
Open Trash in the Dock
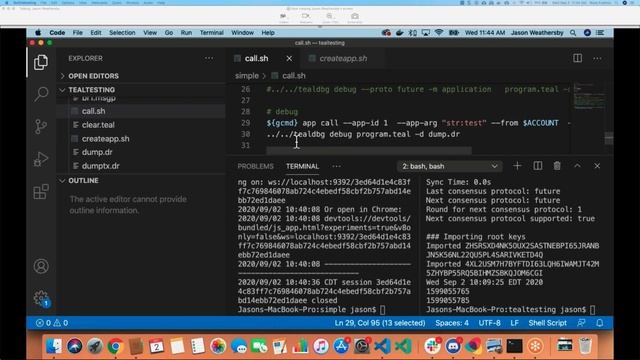pyautogui.click(x=585, y=346)
